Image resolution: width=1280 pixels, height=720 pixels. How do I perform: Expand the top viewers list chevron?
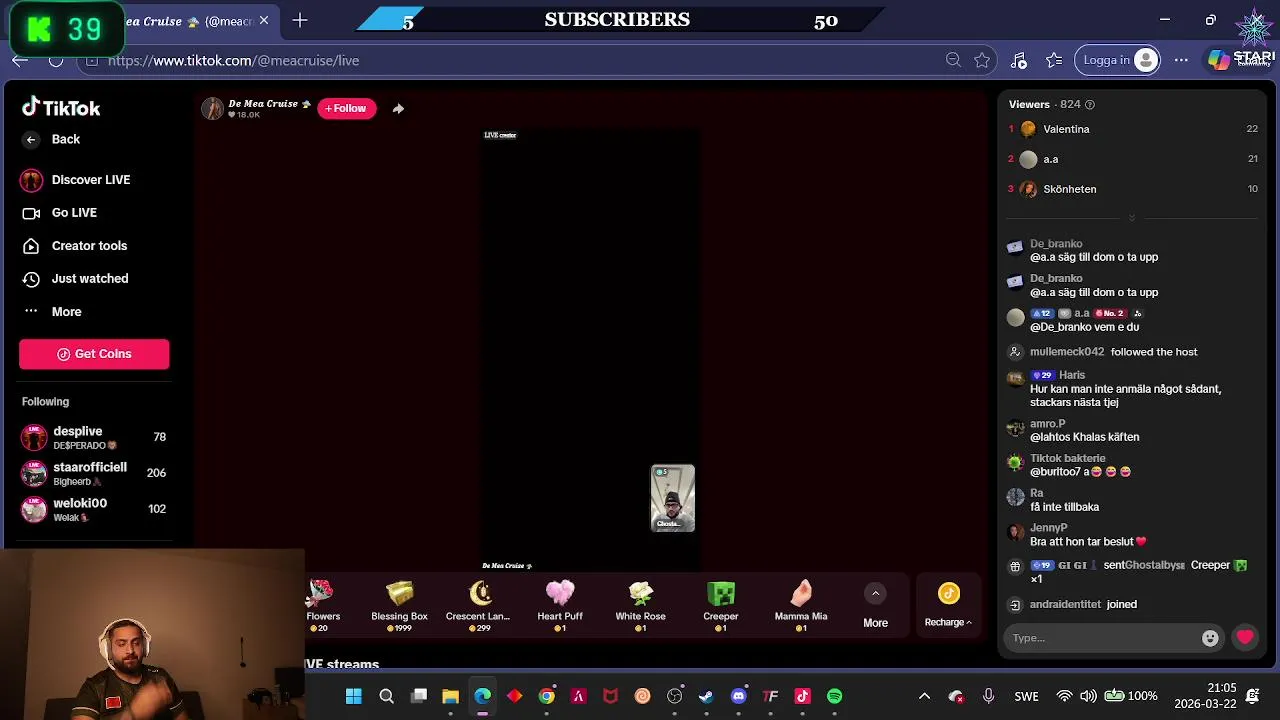tap(1132, 218)
